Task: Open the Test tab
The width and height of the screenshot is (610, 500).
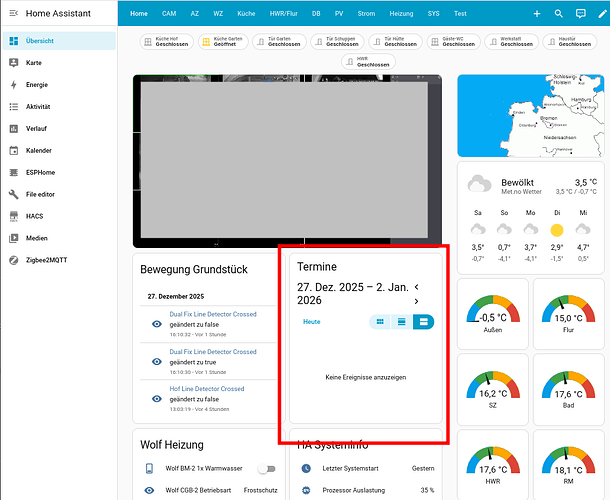Action: coord(460,14)
